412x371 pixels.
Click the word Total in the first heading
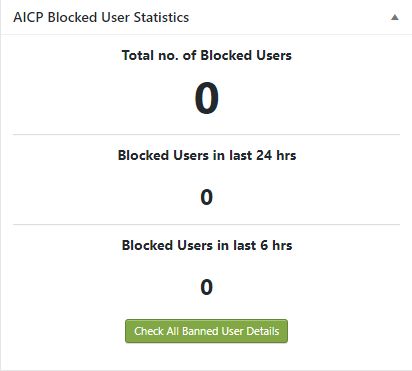coord(138,55)
